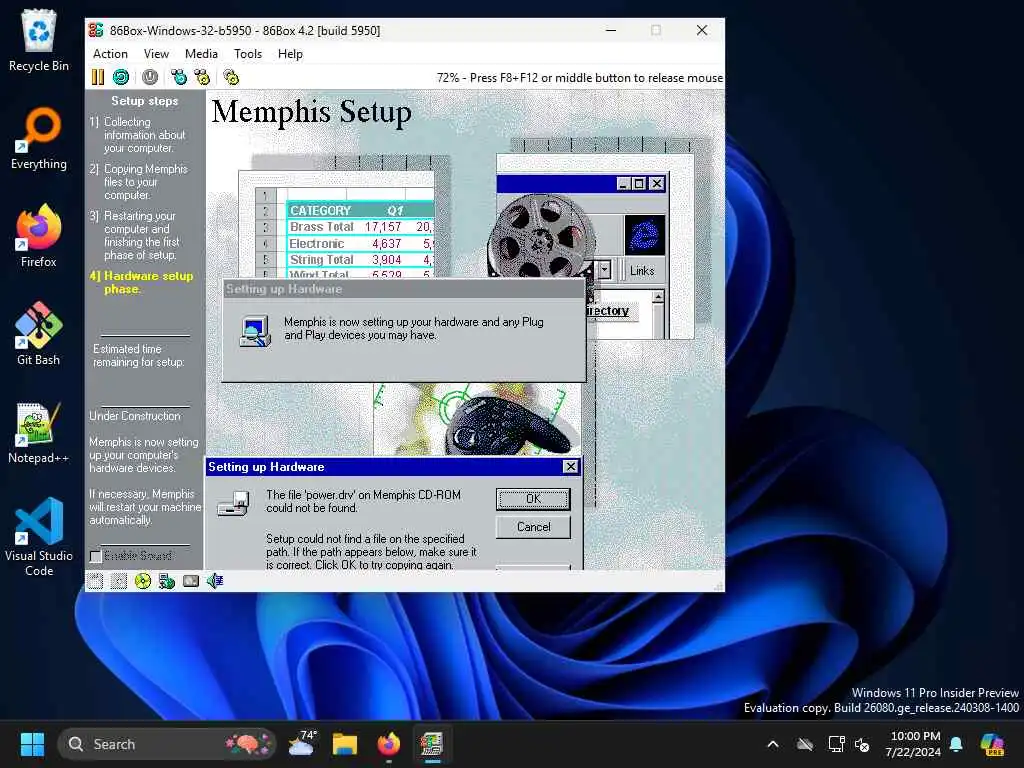1024x768 pixels.
Task: Open 86Box settings gear icon
Action: coord(231,77)
